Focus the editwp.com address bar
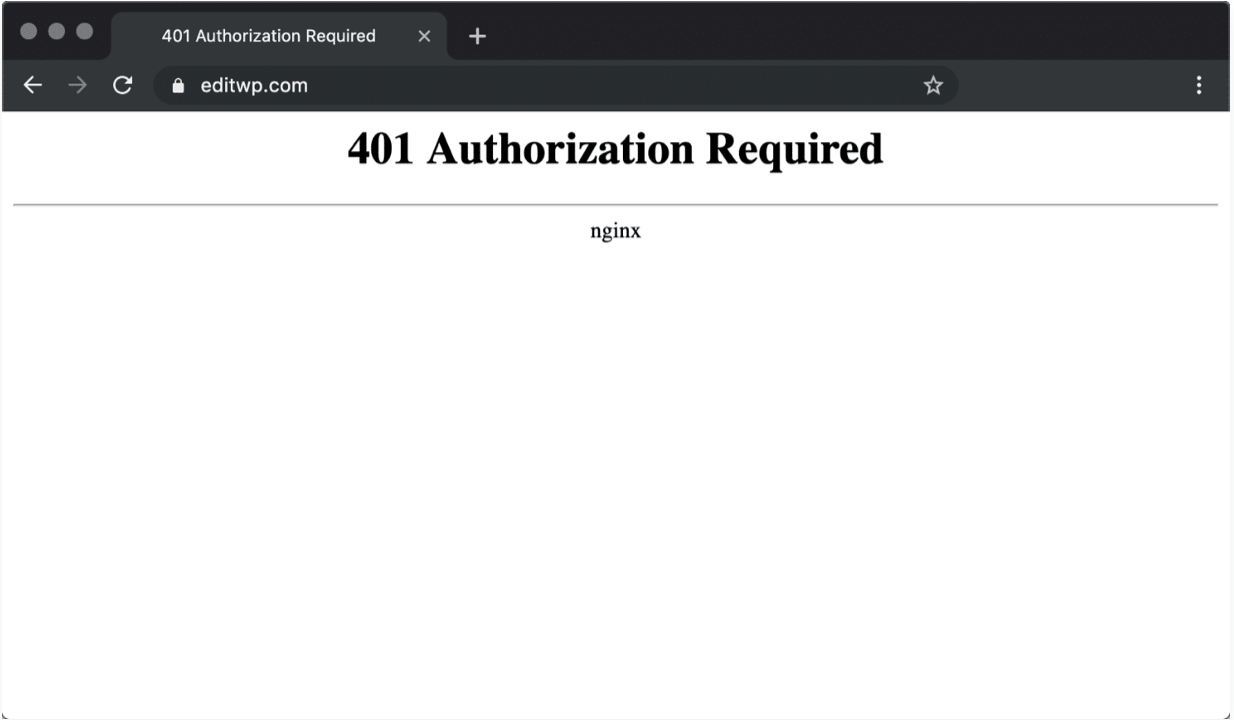Viewport: 1234px width, 720px height. [x=555, y=86]
